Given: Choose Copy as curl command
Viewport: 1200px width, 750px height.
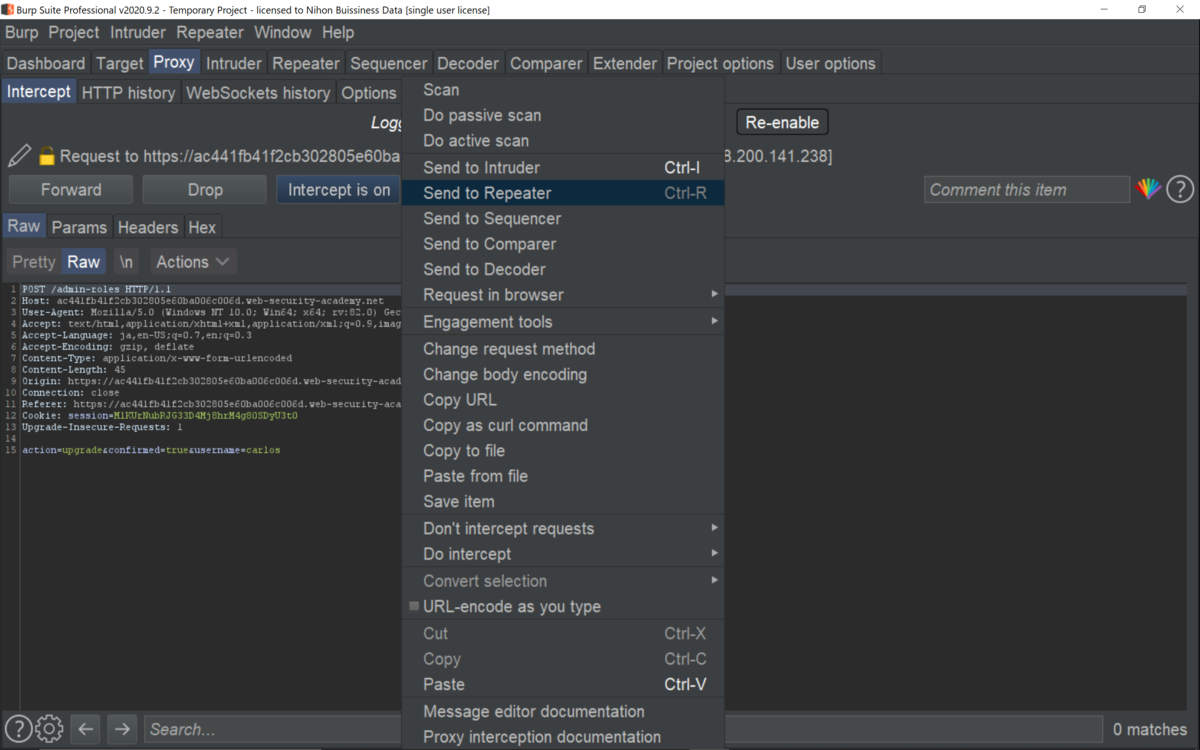Looking at the screenshot, I should coord(562,426).
